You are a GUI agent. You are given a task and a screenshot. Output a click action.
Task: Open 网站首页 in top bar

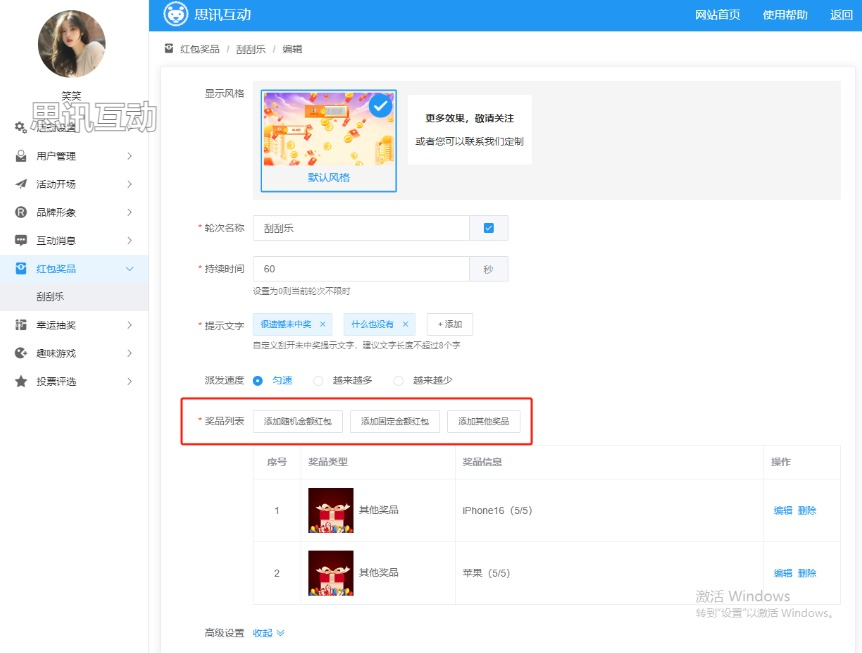coord(717,15)
